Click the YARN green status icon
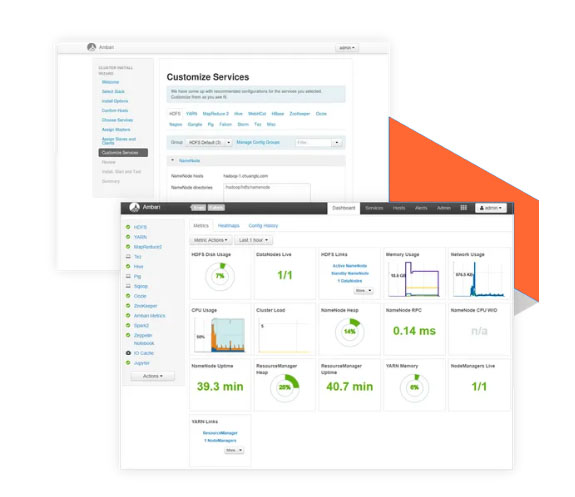 click(128, 237)
